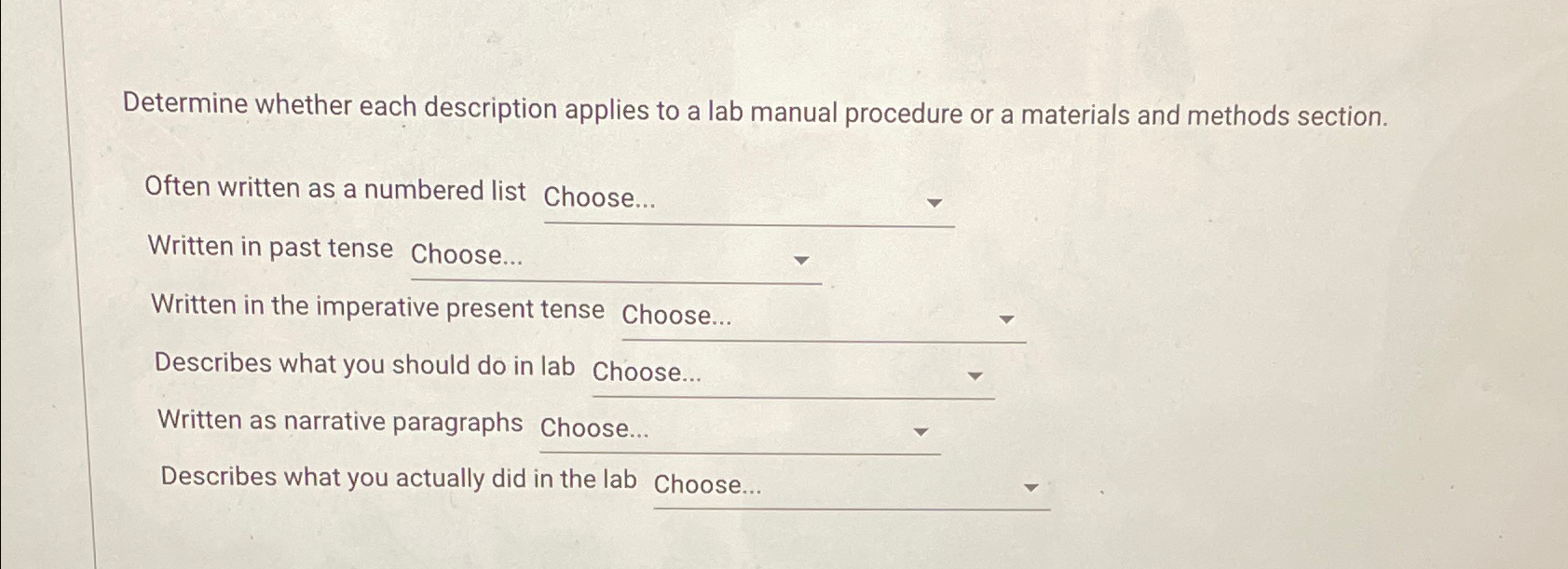1568x569 pixels.
Task: Select the 'Choose...' text on the first question
Action: [600, 197]
